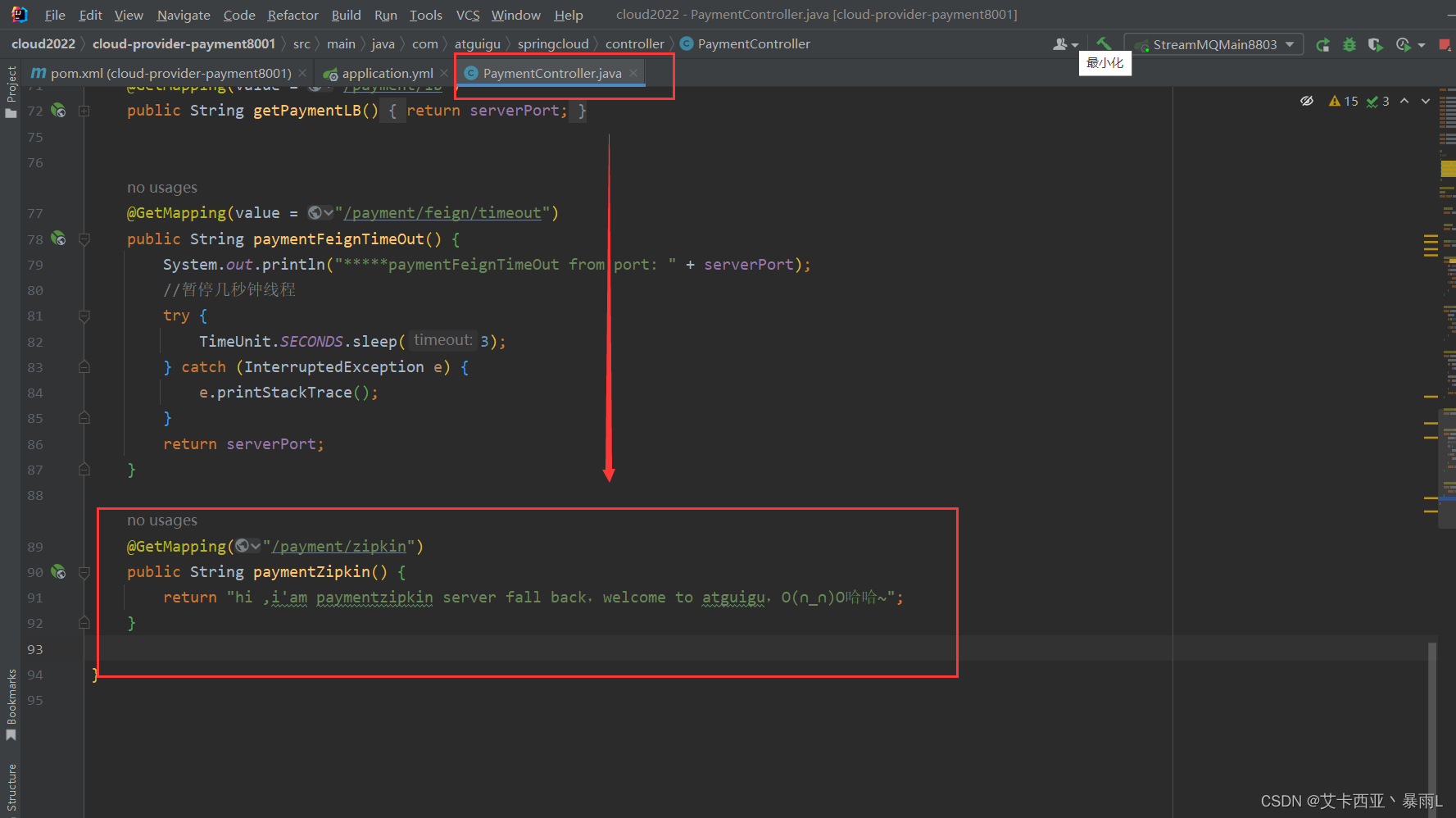Open the Code menu
Viewport: 1456px width, 818px height.
(x=239, y=15)
